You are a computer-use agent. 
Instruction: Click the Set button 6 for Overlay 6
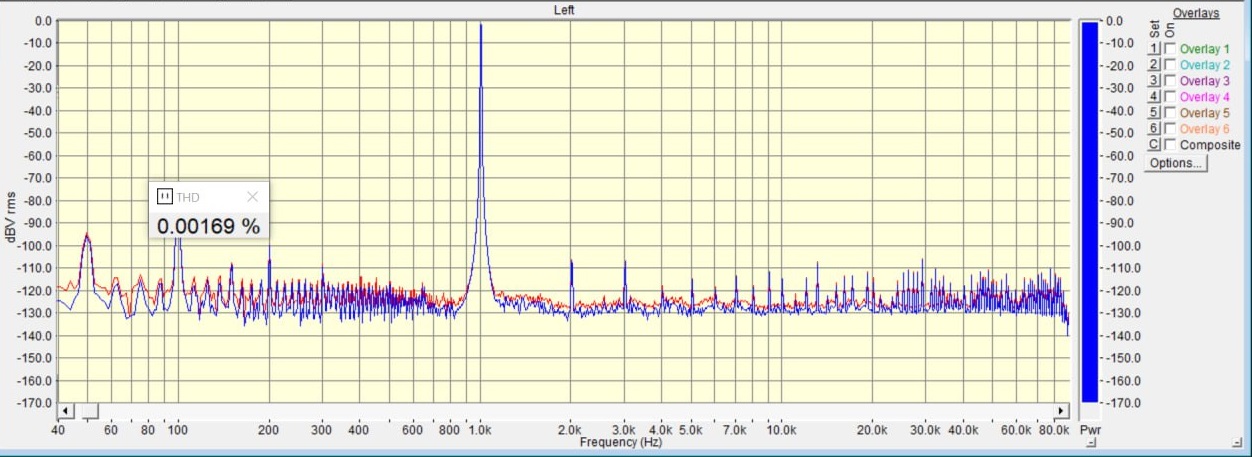[x=1153, y=129]
